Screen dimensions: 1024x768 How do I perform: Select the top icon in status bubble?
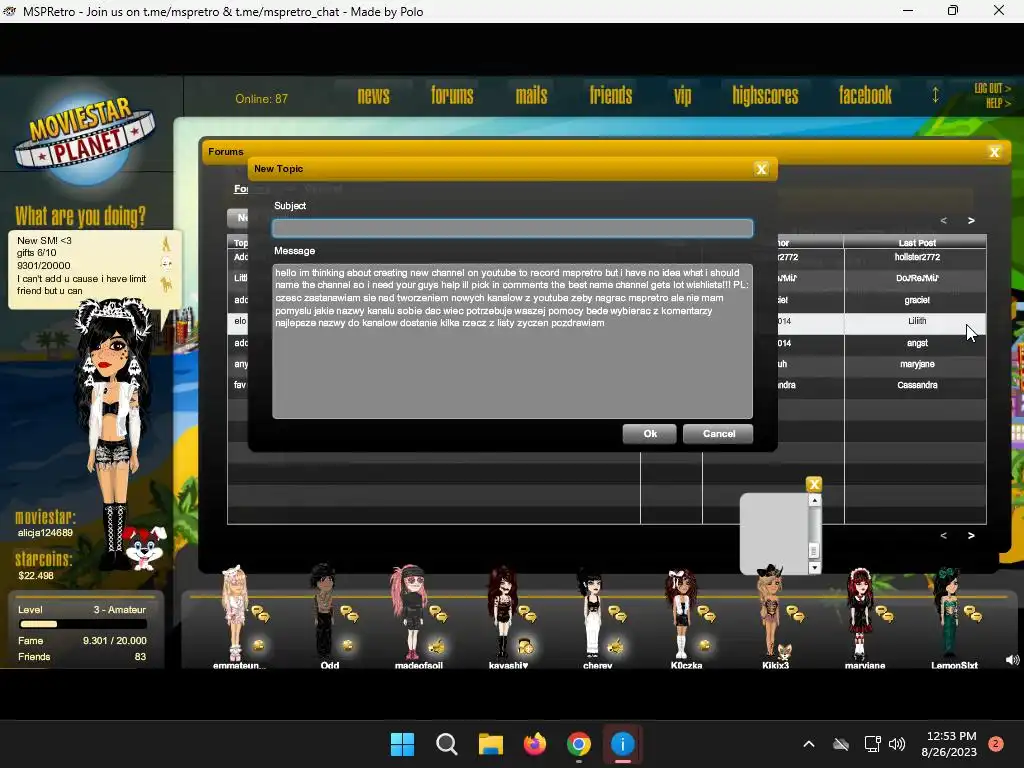pos(166,244)
